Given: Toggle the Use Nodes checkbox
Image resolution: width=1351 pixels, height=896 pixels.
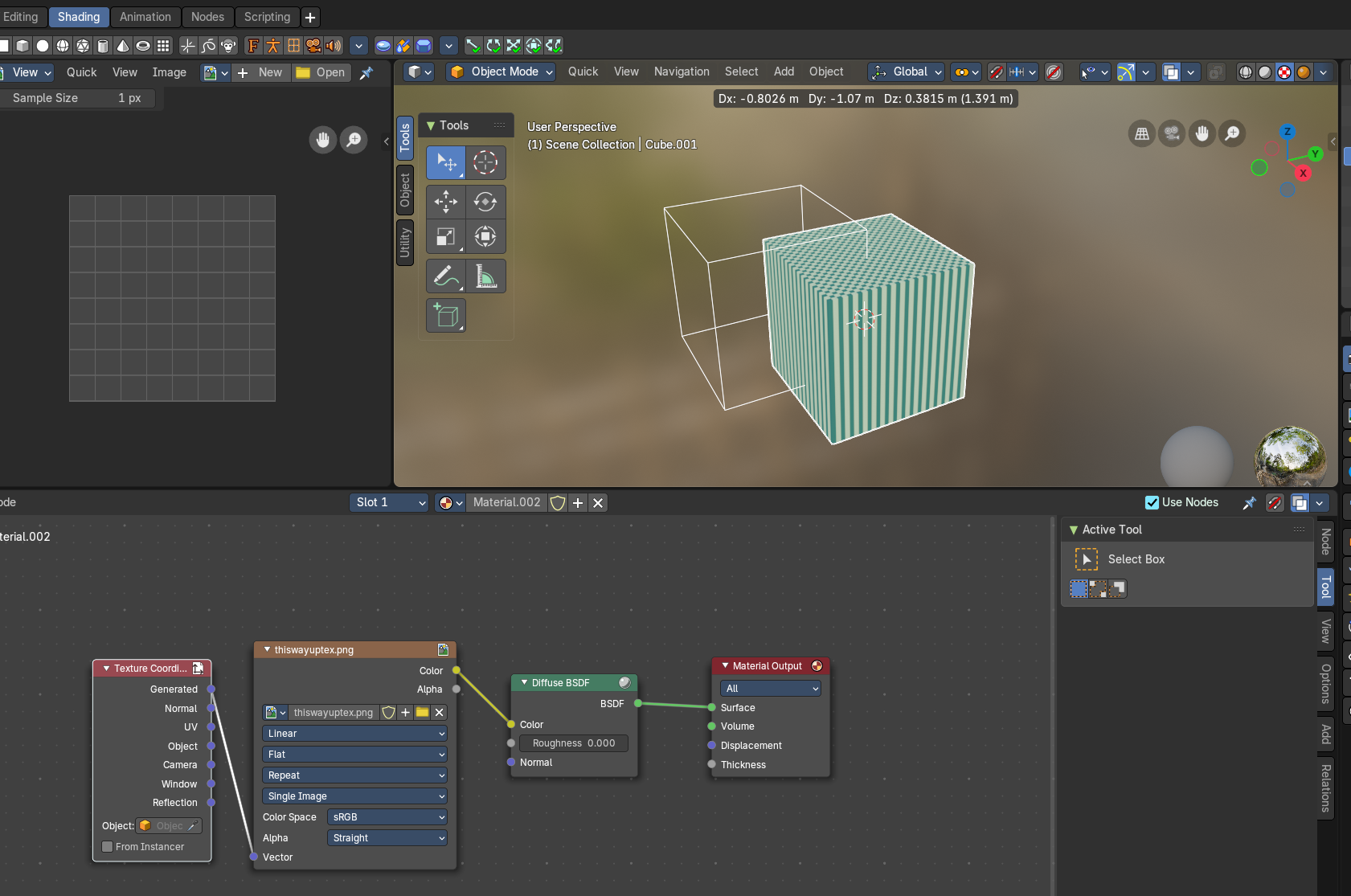Looking at the screenshot, I should click(x=1152, y=502).
